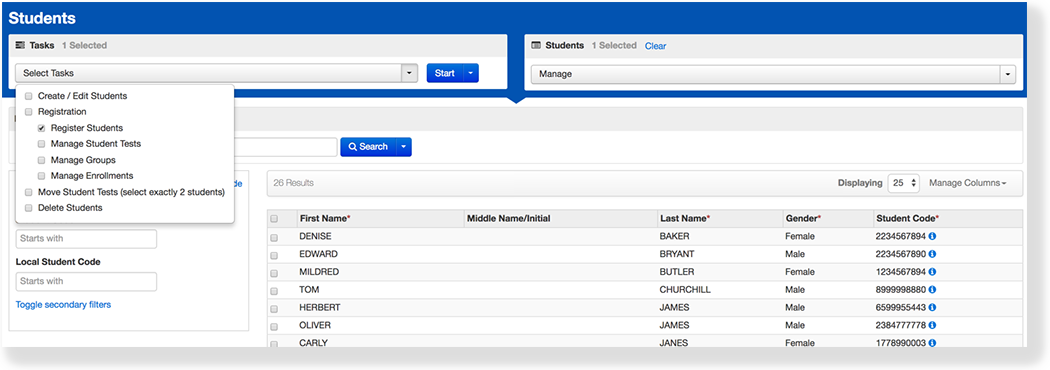Click the Clear selected students link
This screenshot has height=370, width=1050.
point(656,46)
